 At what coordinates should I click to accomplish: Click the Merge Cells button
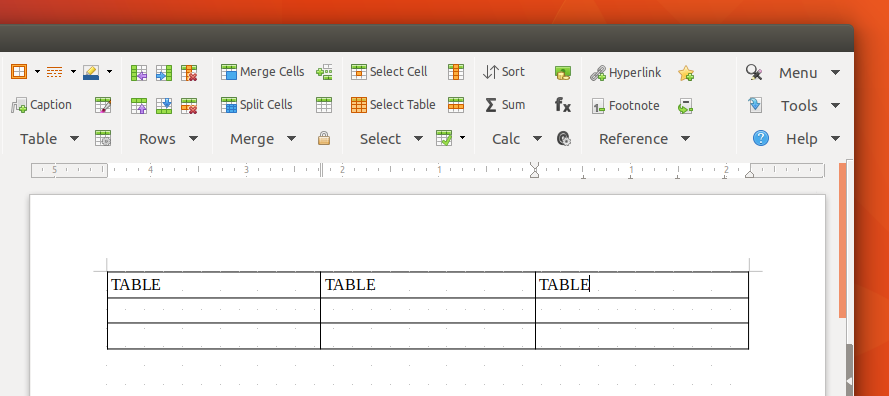coord(263,71)
